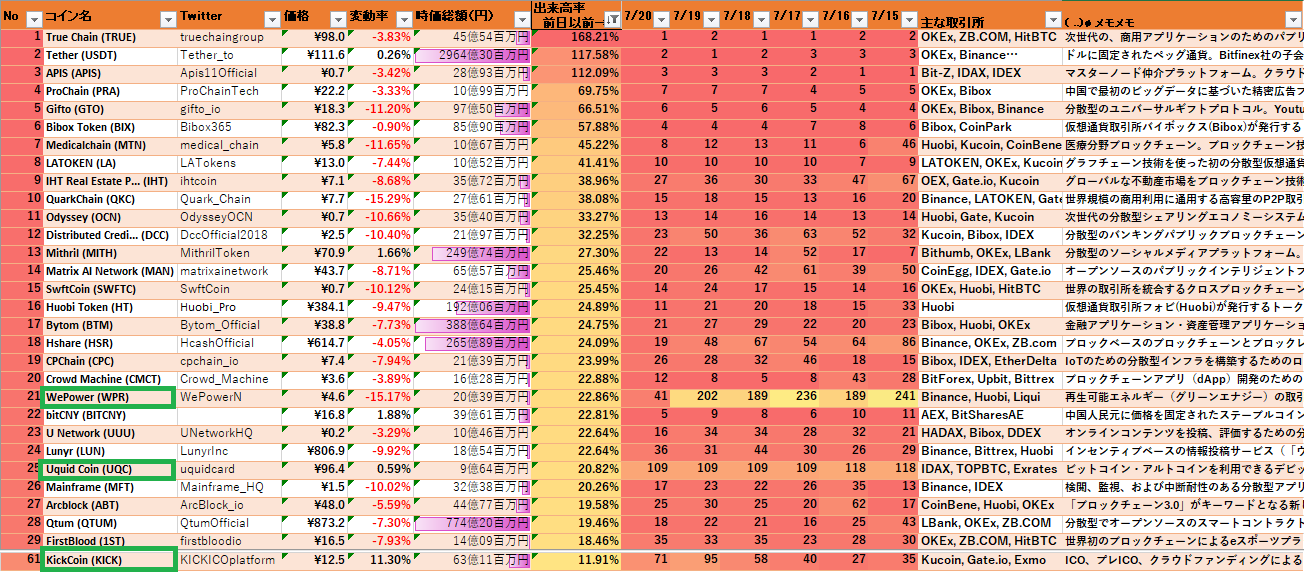Click the 7/15 date column header
Image resolution: width=1304 pixels, height=577 pixels.
[885, 17]
